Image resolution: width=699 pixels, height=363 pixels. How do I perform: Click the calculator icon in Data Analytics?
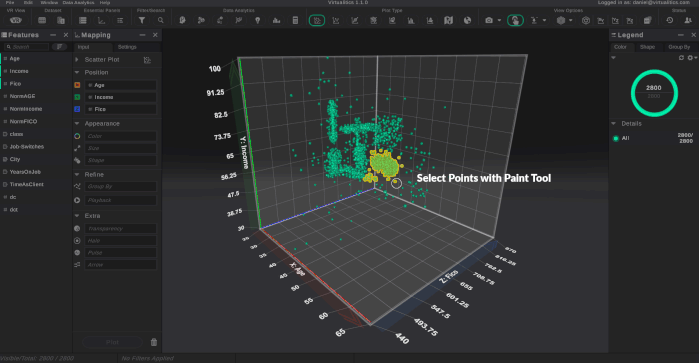pos(295,20)
